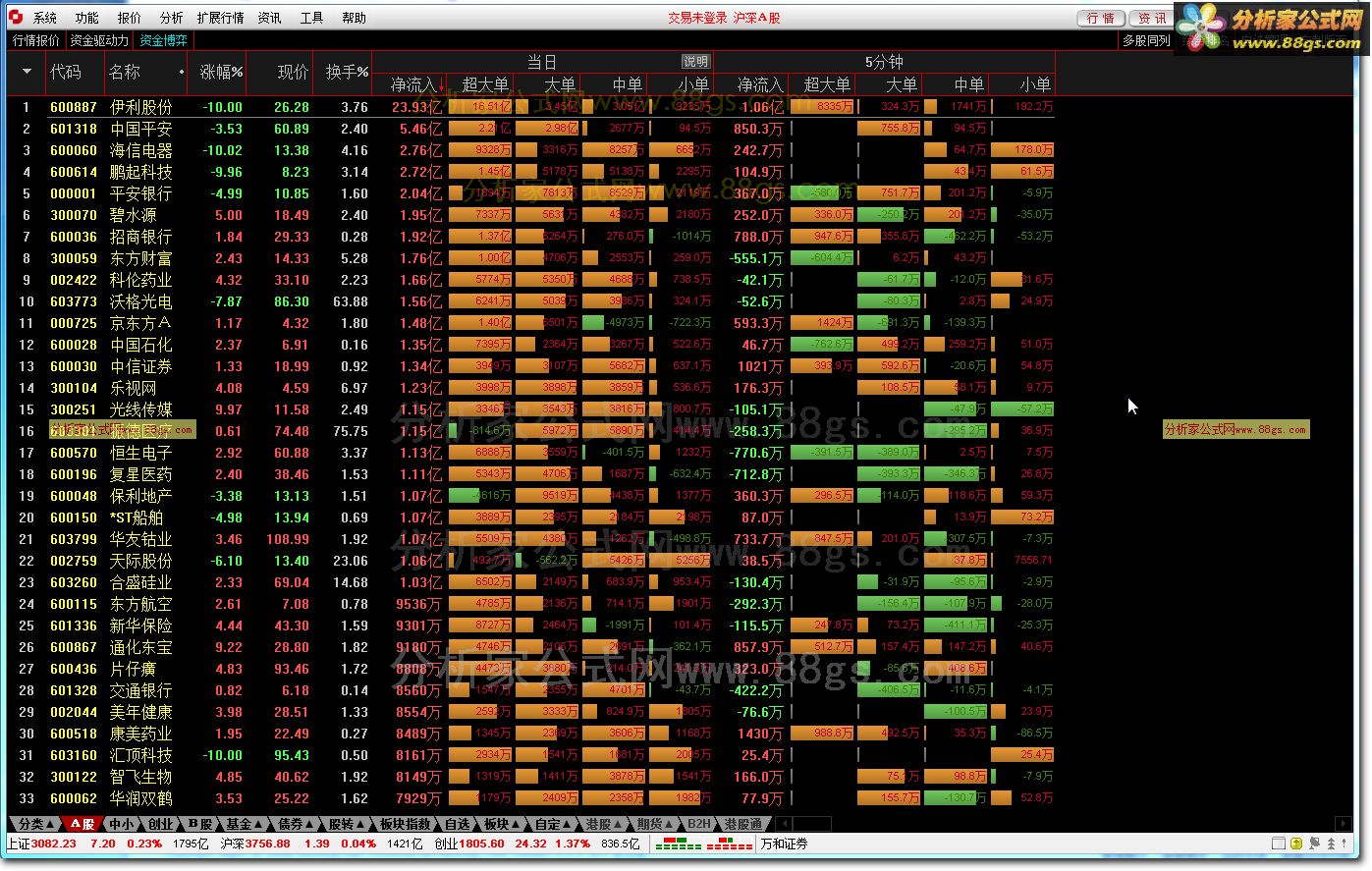
Task: Select stock row 600436 片仔癀
Action: [x=530, y=669]
